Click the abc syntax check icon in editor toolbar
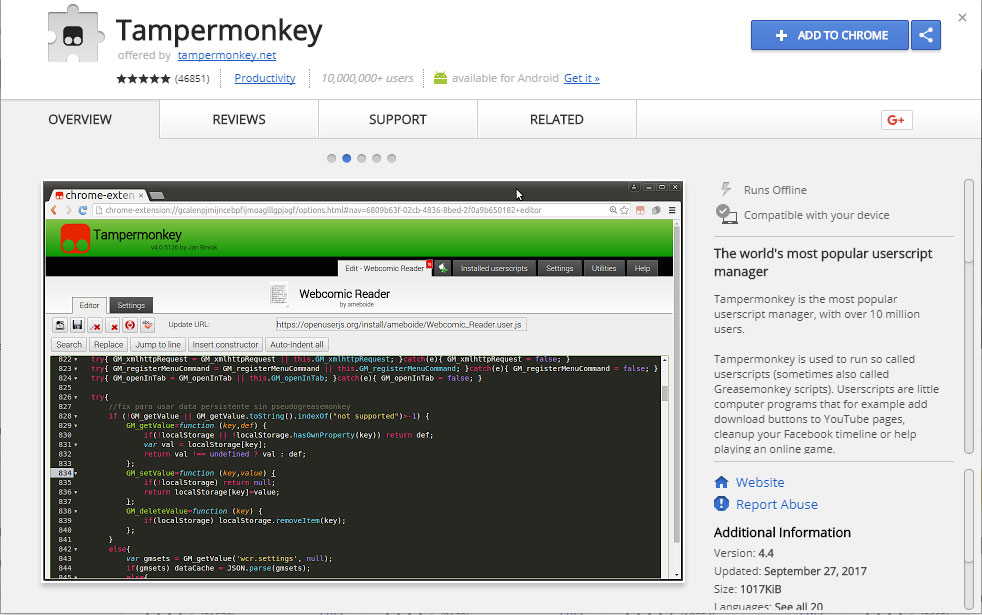Viewport: 982px width, 615px height. [x=147, y=325]
